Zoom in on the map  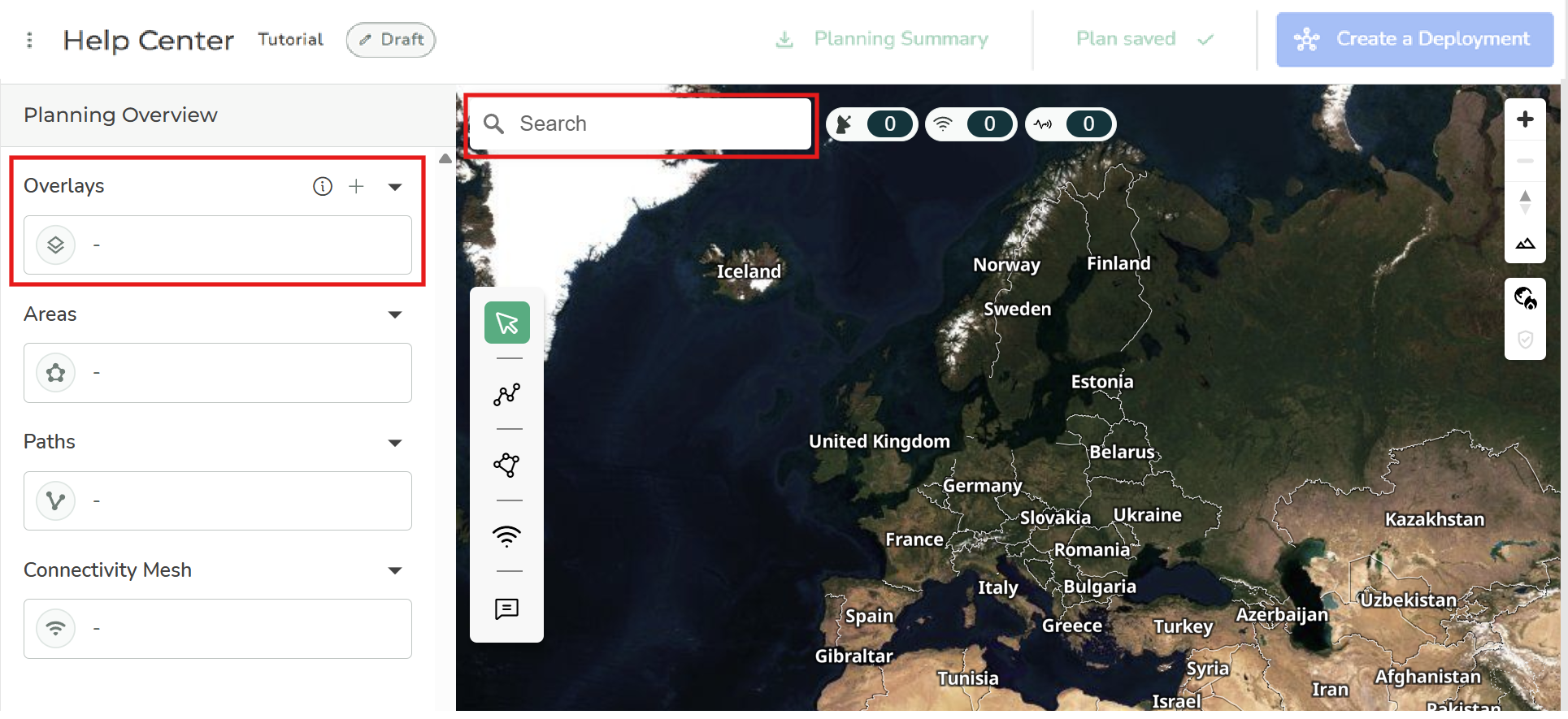point(1525,119)
